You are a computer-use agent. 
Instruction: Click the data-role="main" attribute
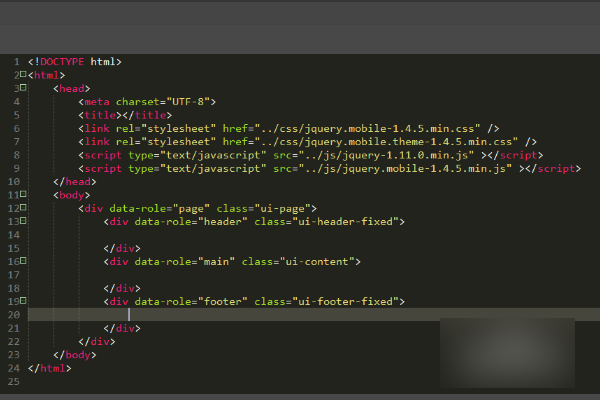tap(185, 262)
